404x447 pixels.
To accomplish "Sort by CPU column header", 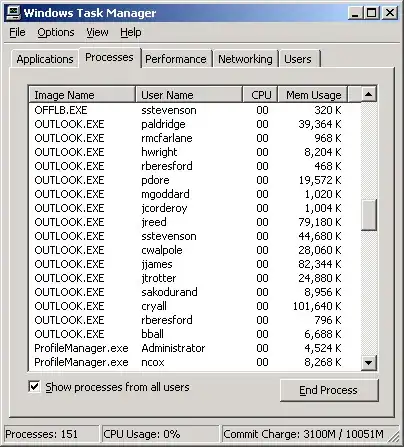I will point(260,95).
